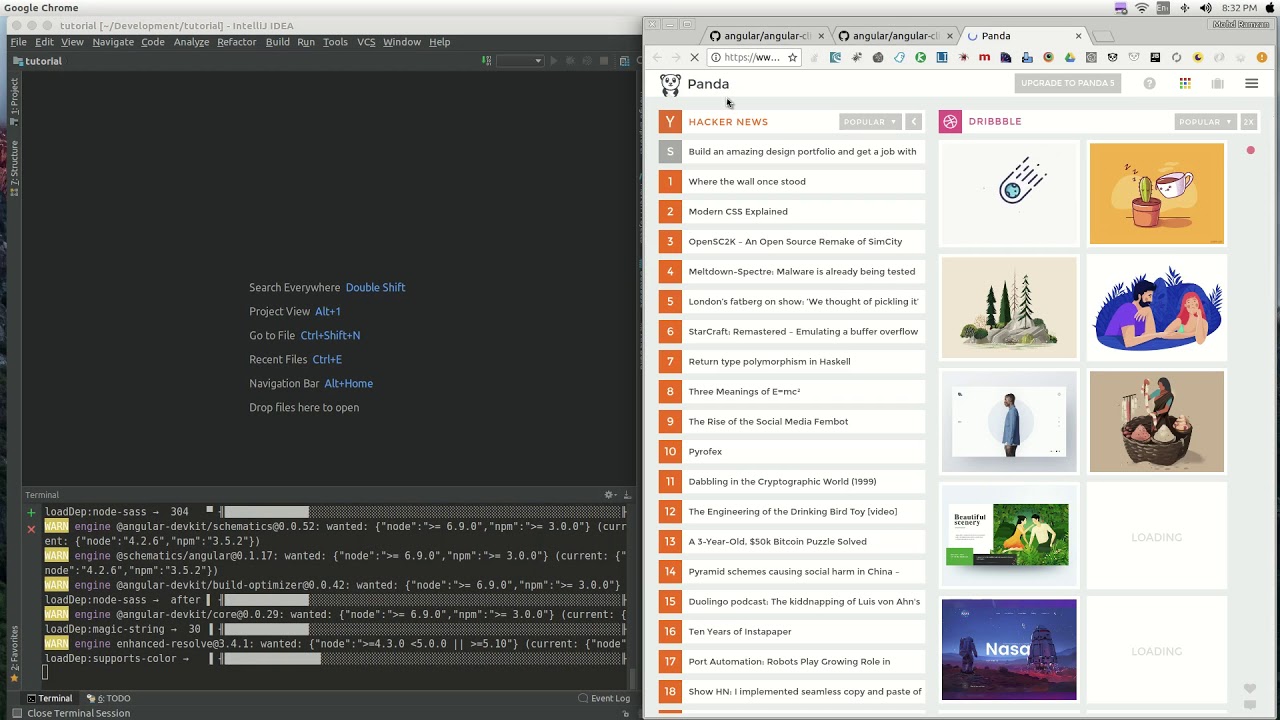Screen dimensions: 1280x720
Task: Open the Panda hamburger menu
Action: click(x=1251, y=84)
